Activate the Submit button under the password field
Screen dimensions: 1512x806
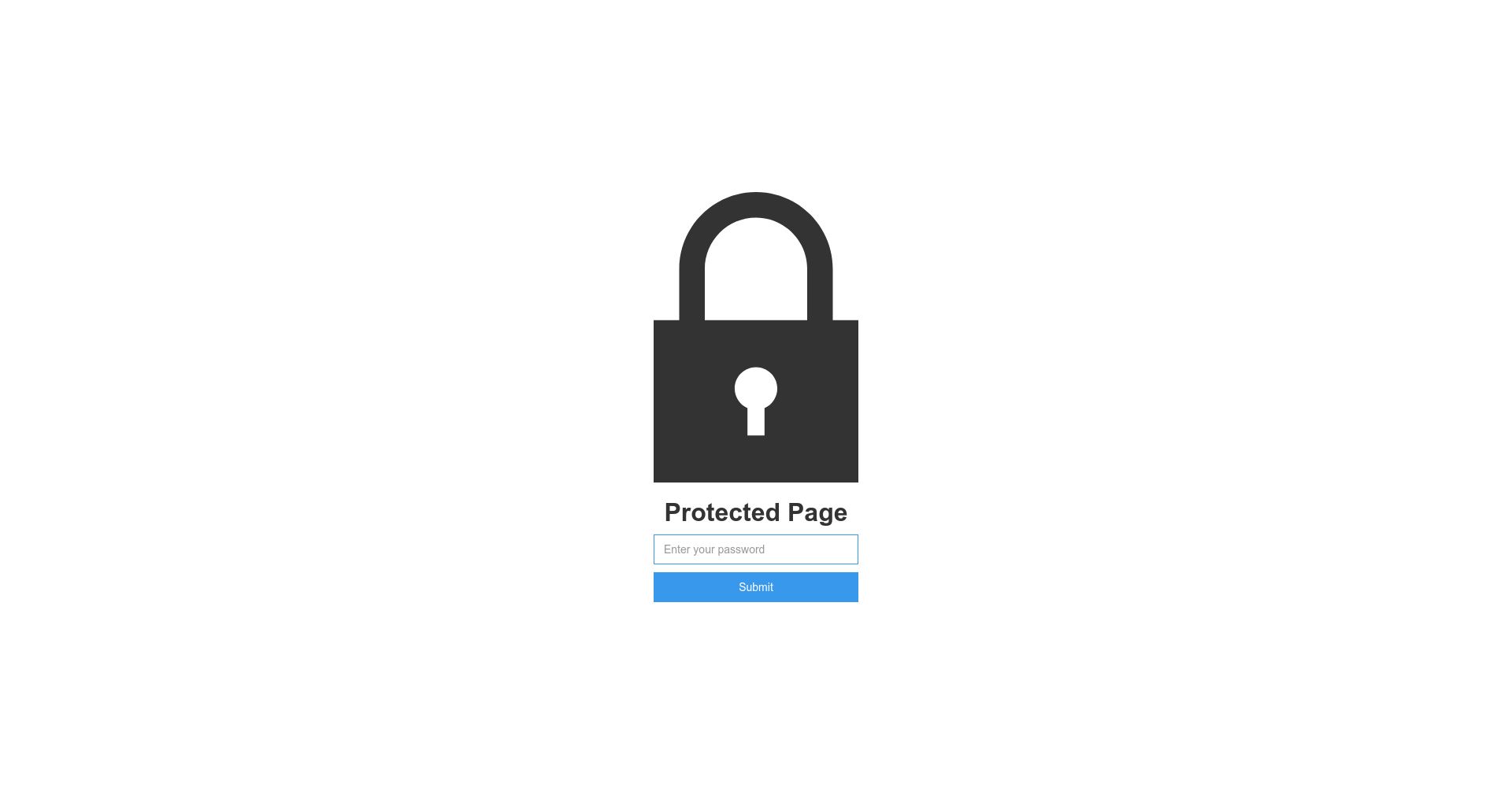click(756, 587)
